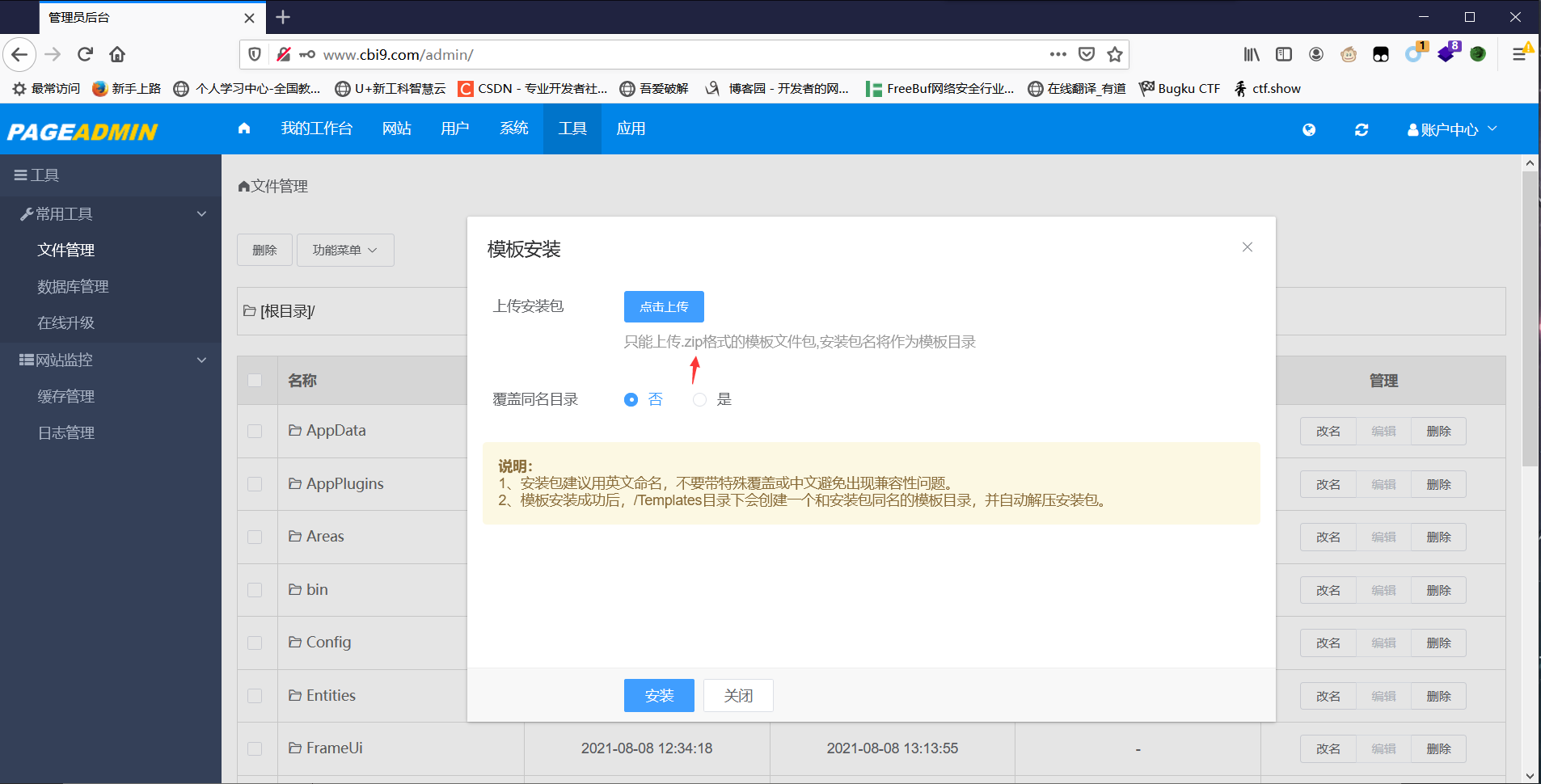Open the Firefox library icon
The width and height of the screenshot is (1541, 784).
coord(1252,54)
